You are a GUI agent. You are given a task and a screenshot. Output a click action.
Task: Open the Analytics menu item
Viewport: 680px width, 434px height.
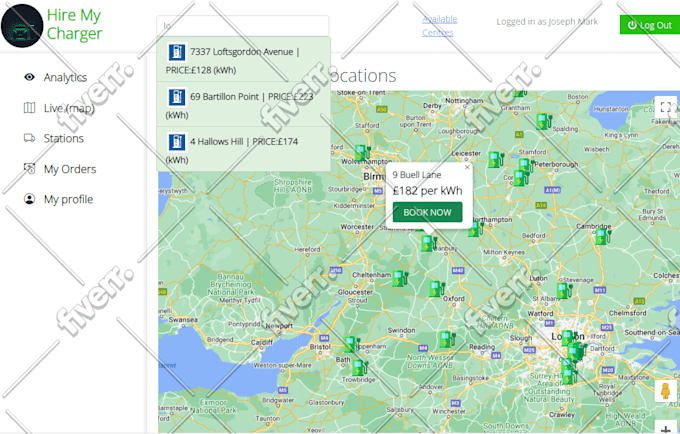click(x=65, y=78)
